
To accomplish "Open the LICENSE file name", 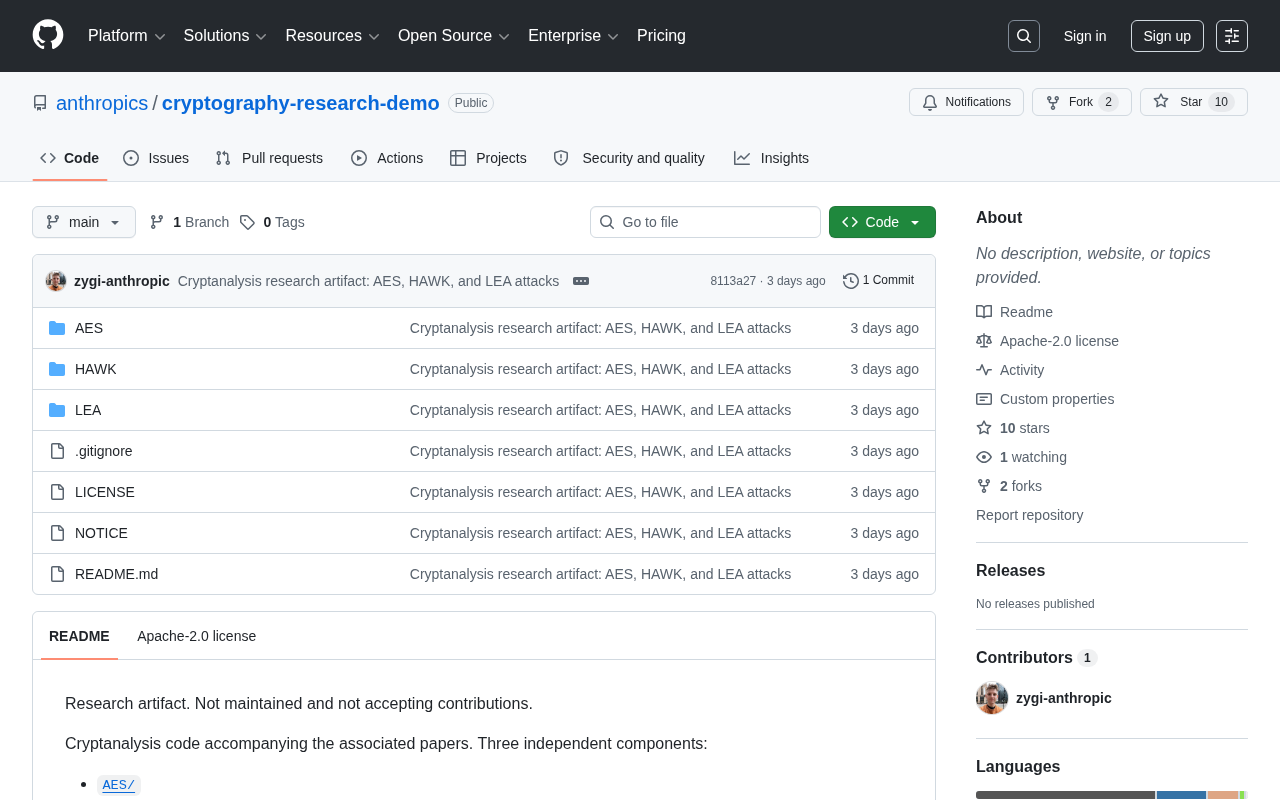I will click(x=105, y=492).
